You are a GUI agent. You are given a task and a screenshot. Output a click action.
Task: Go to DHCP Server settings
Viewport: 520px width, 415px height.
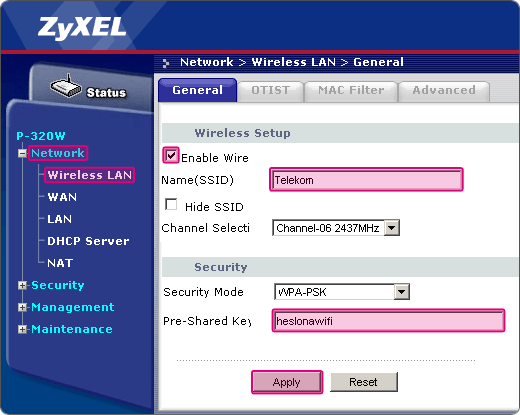pos(88,241)
